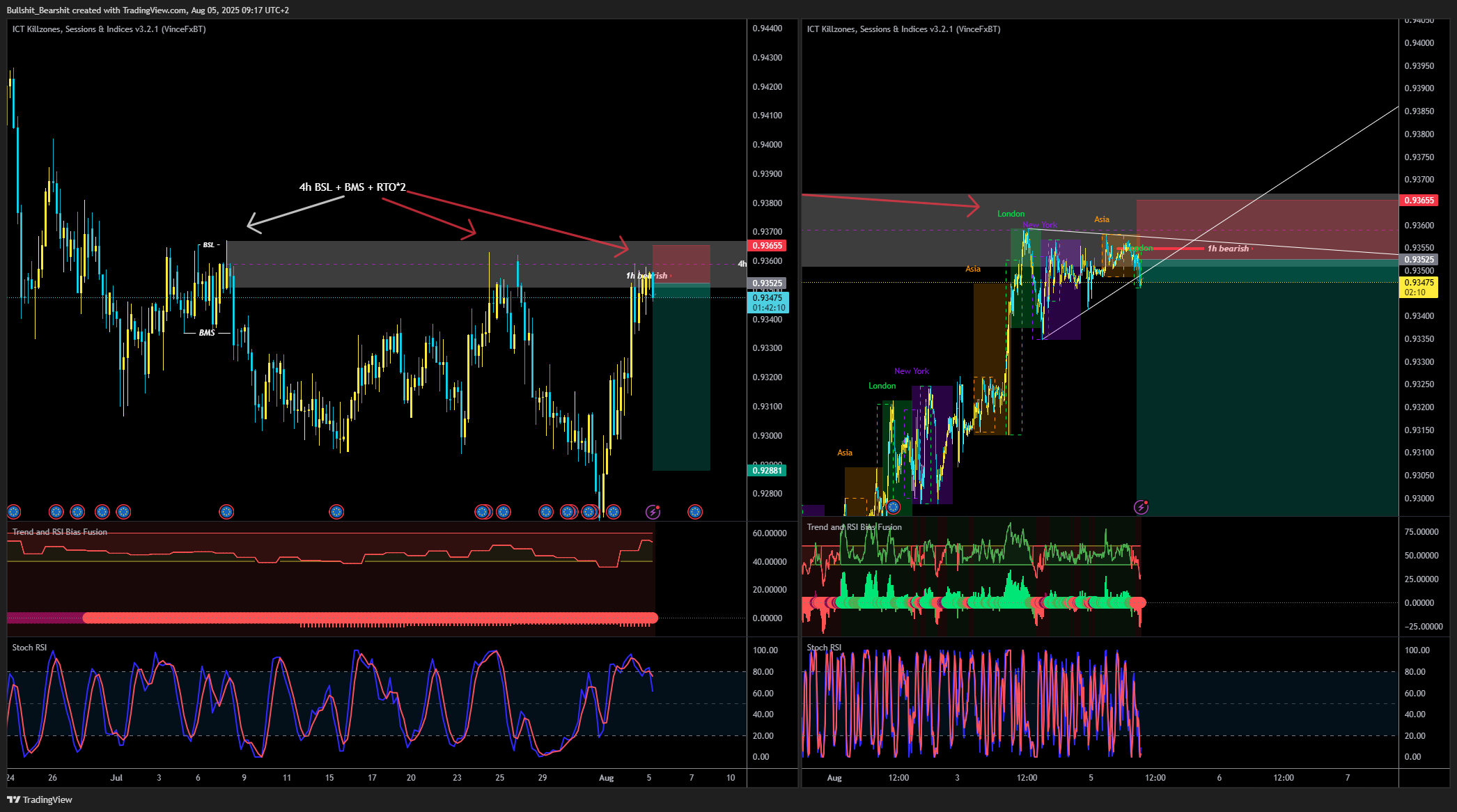Click the gray 0.93525 price tag on left chart
The height and width of the screenshot is (812, 1457).
tap(767, 283)
